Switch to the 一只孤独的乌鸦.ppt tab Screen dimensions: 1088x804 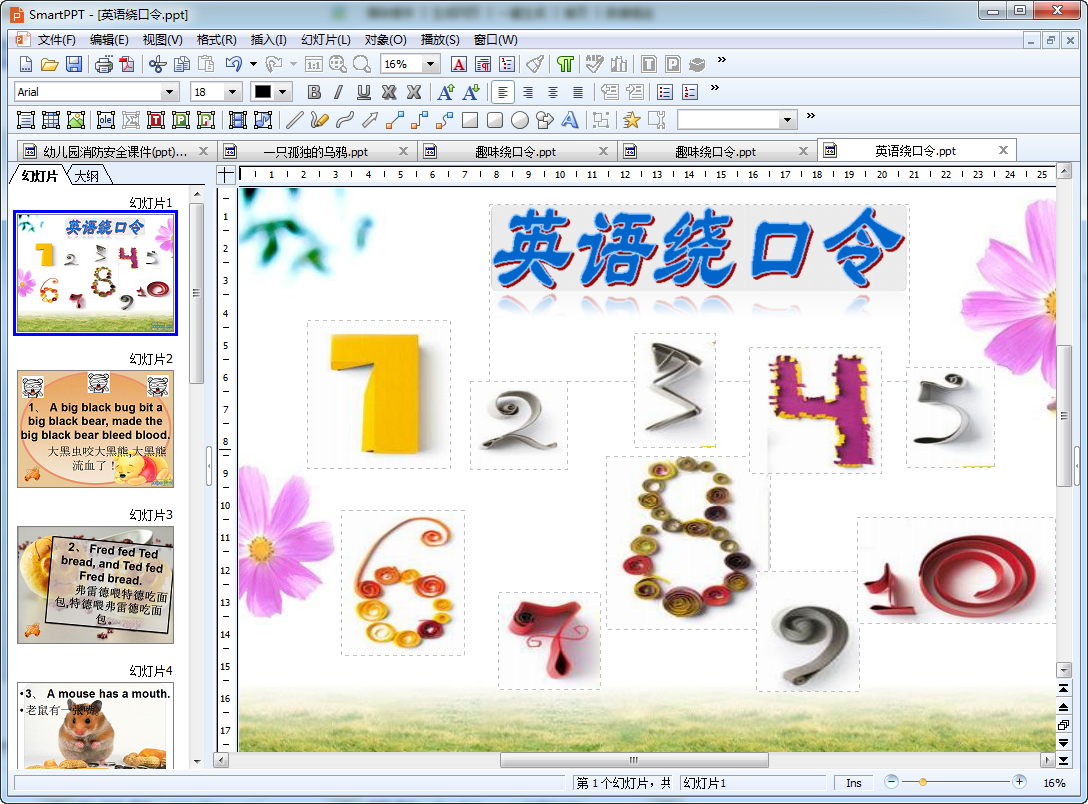point(316,151)
